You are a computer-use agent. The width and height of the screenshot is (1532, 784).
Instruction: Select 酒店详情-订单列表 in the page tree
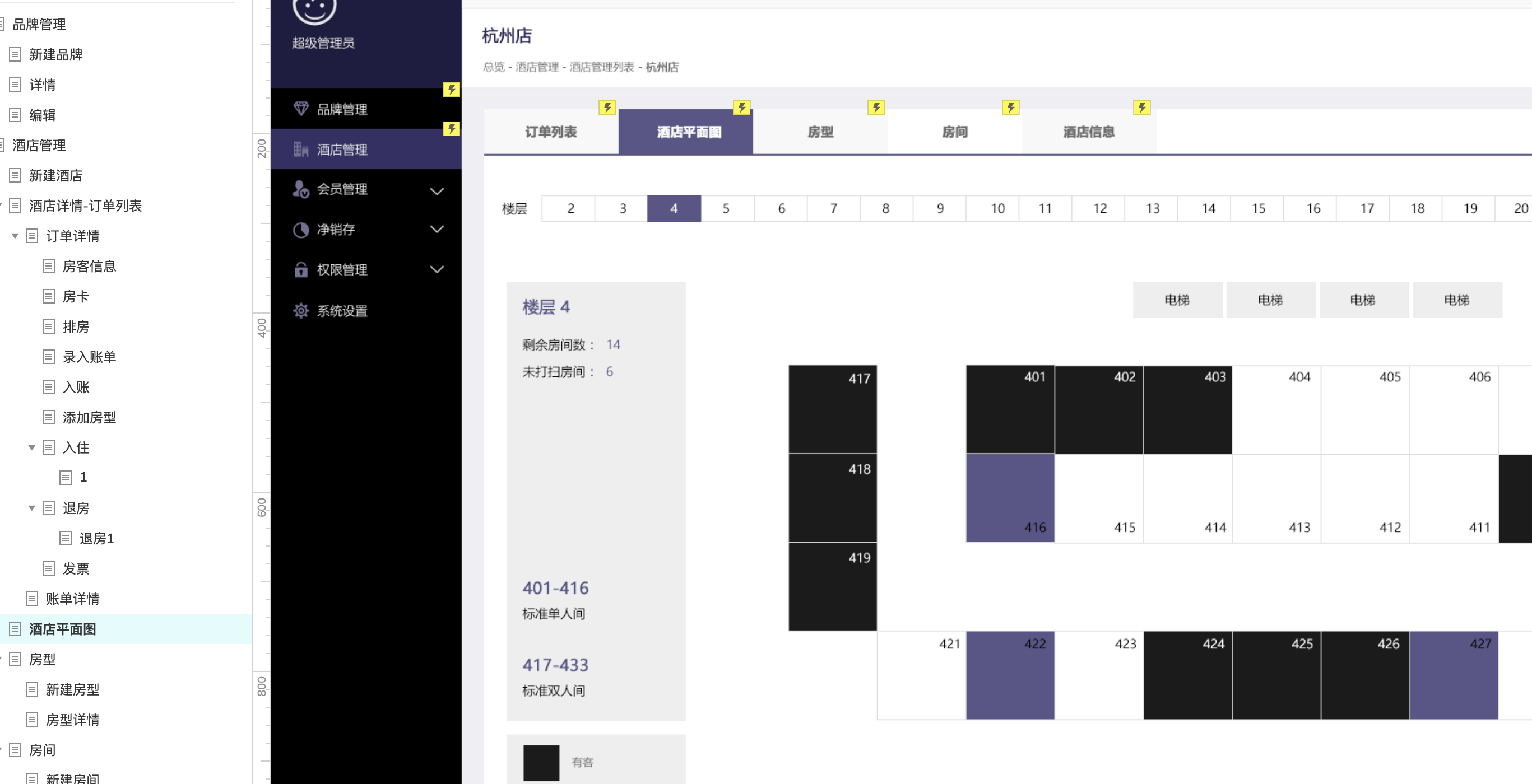[86, 206]
